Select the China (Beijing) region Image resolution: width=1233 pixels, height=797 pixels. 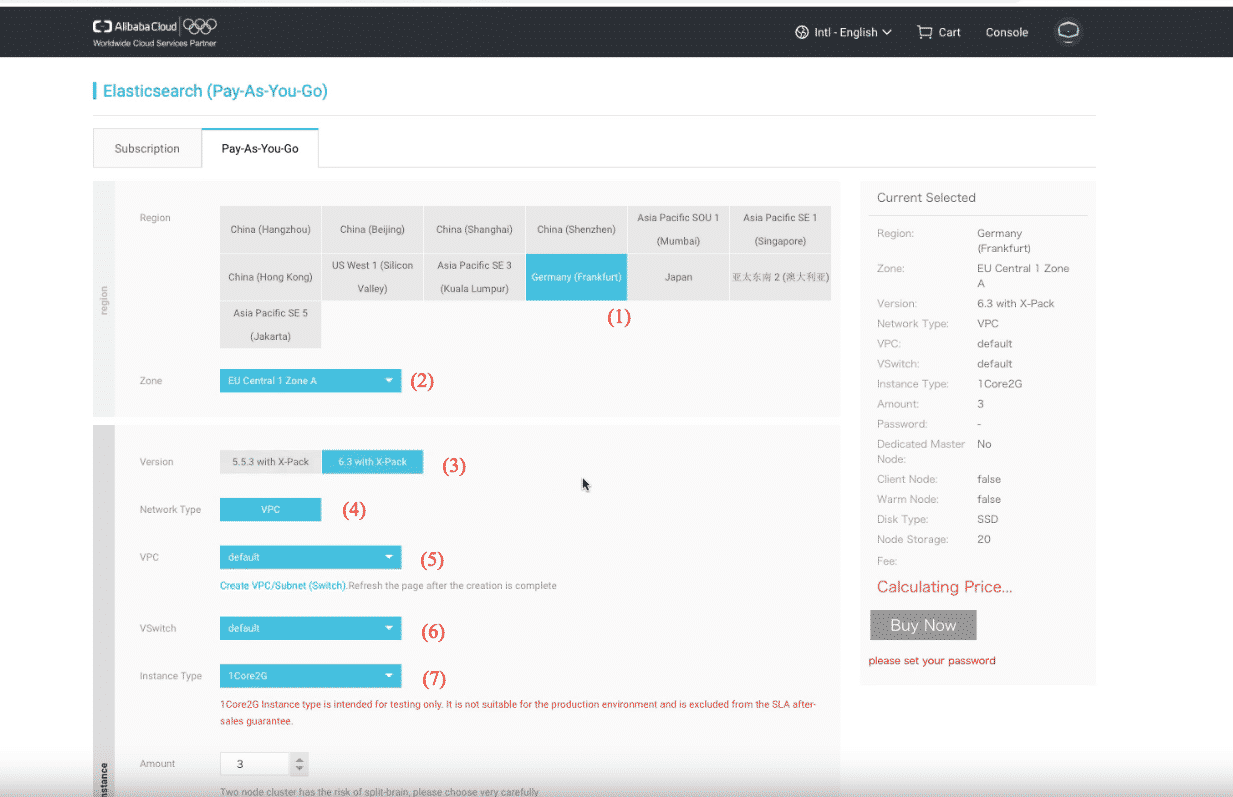pos(372,229)
